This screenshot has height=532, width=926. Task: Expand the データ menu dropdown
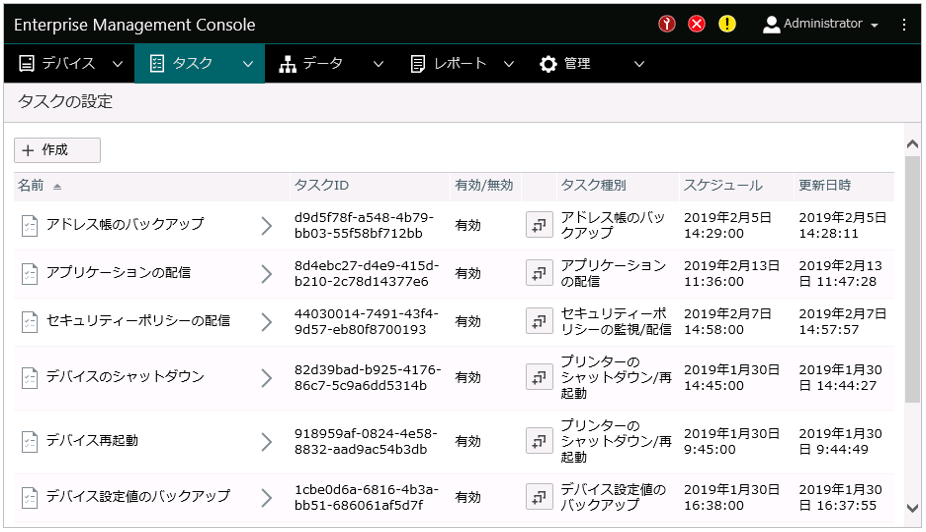coord(378,64)
